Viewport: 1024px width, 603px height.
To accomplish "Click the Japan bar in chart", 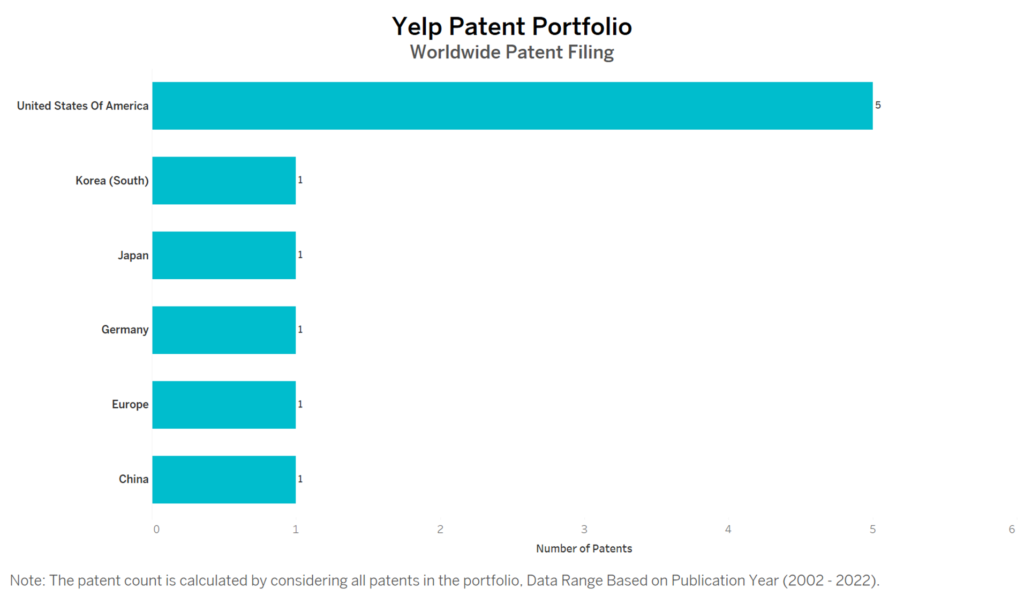I will (x=224, y=255).
